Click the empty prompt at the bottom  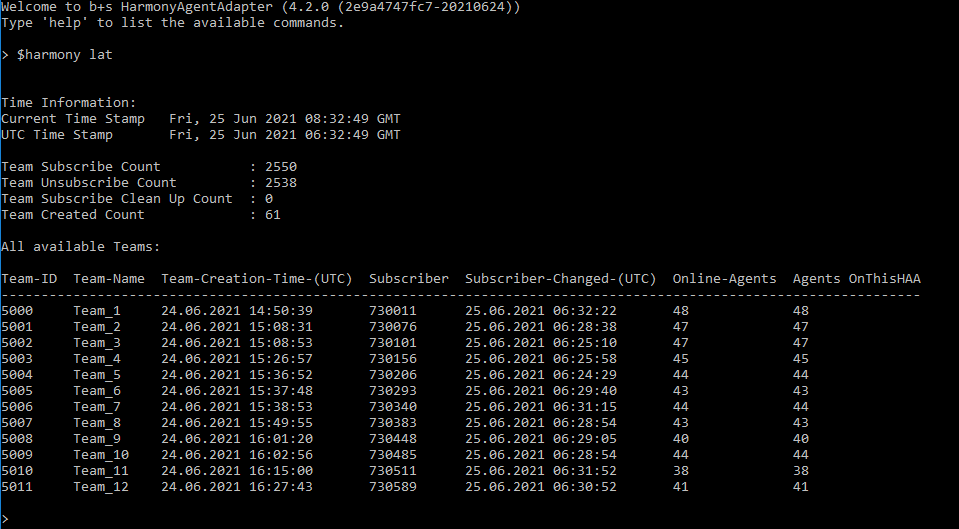click(x=5, y=519)
